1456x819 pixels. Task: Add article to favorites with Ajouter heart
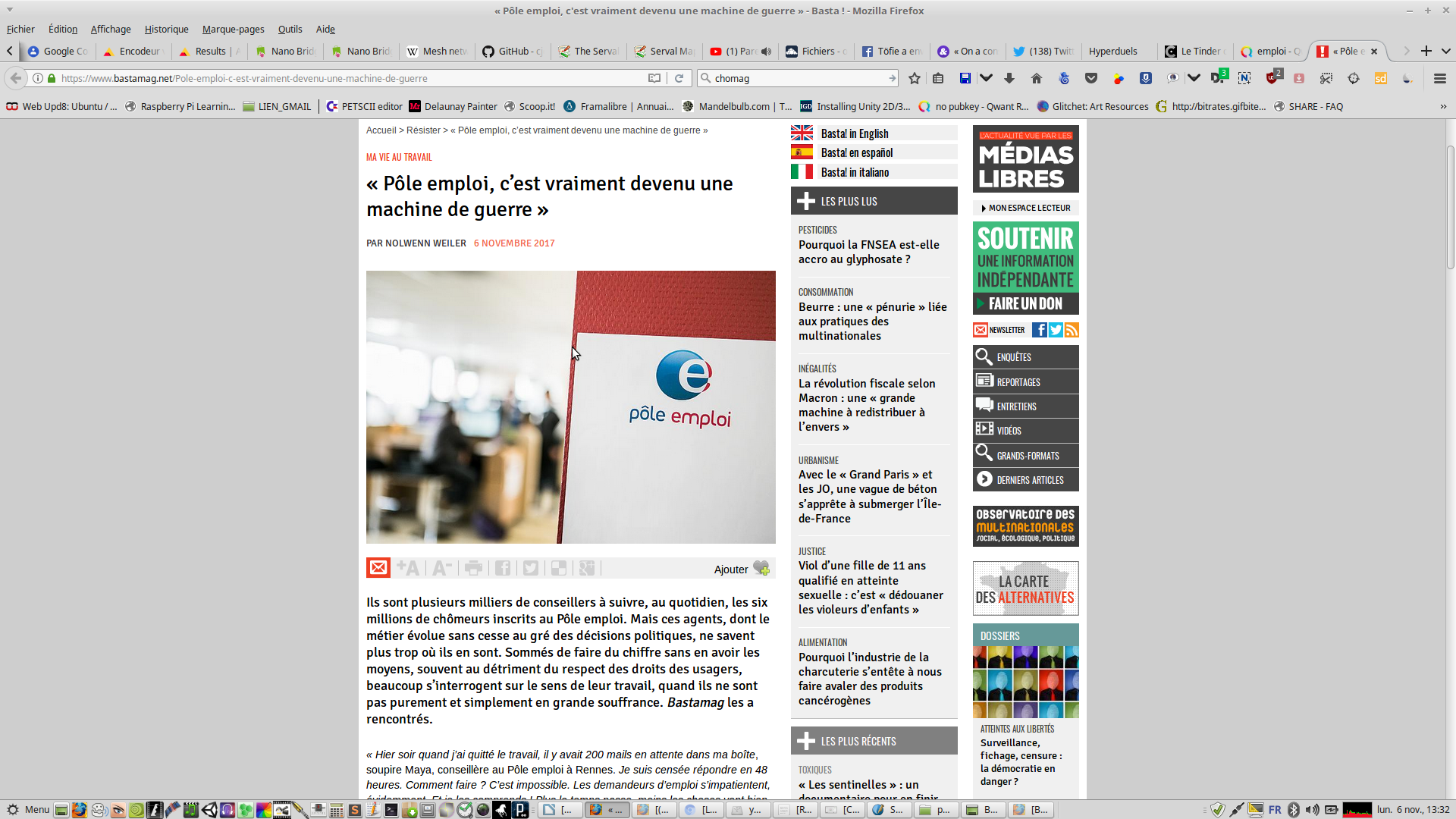coord(761,569)
